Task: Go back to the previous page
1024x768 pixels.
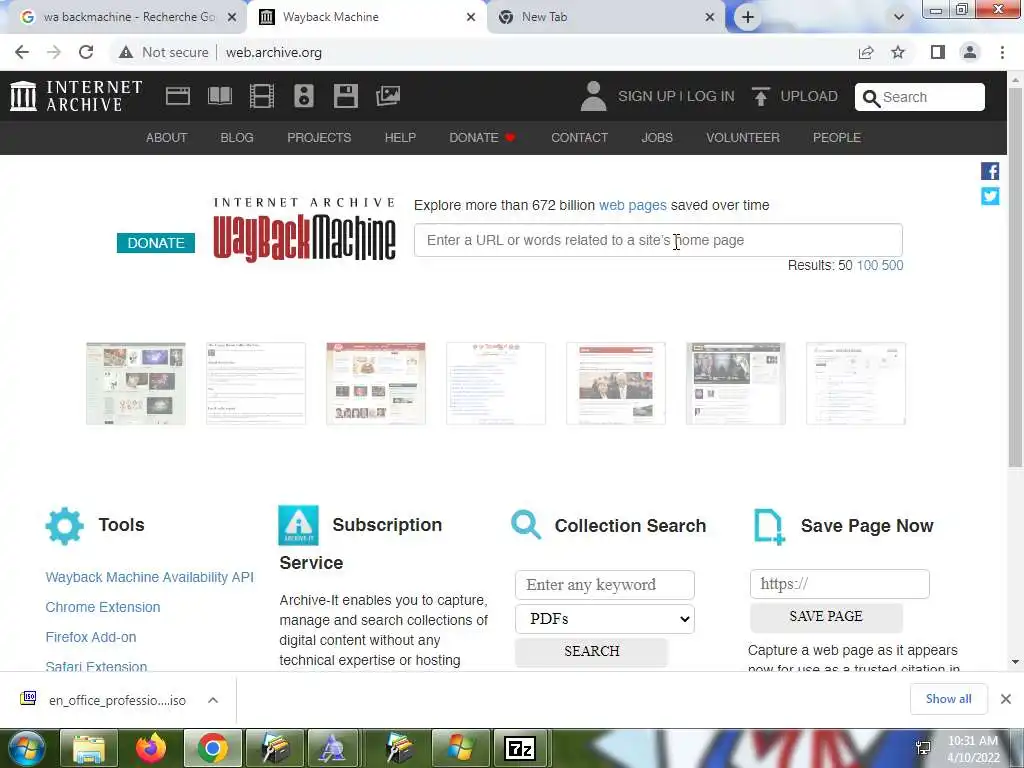Action: tap(22, 52)
